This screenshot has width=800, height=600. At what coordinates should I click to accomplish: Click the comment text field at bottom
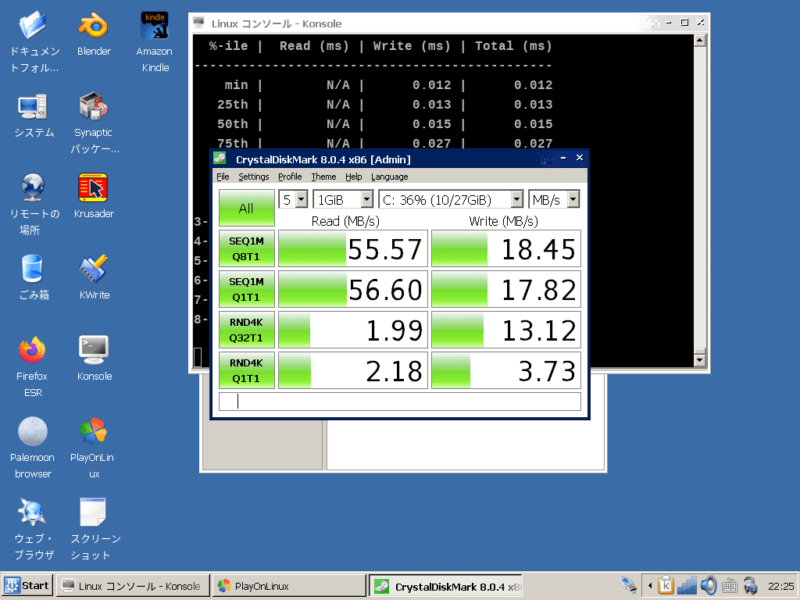tap(400, 401)
